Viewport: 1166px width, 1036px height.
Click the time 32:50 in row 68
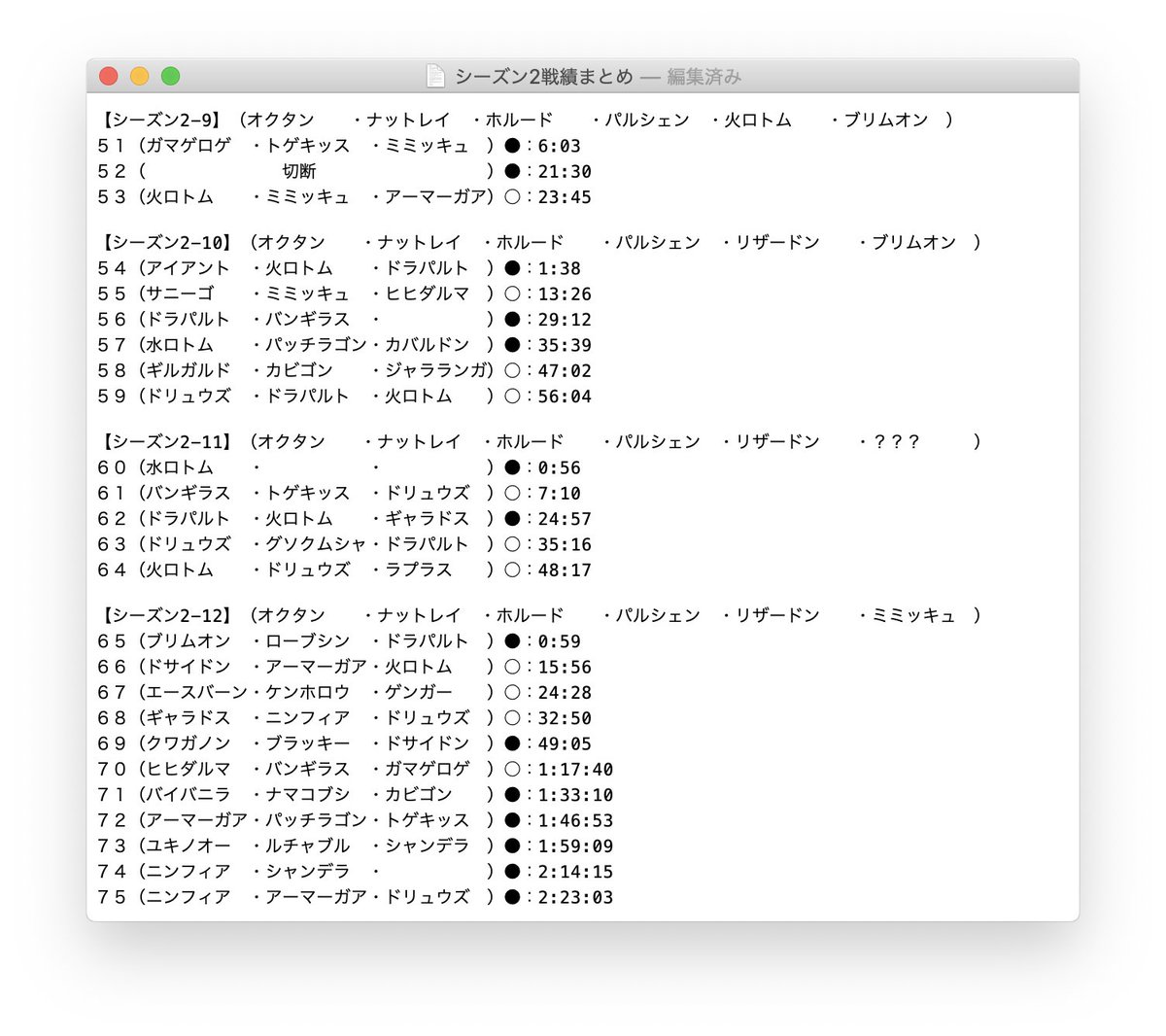(565, 718)
